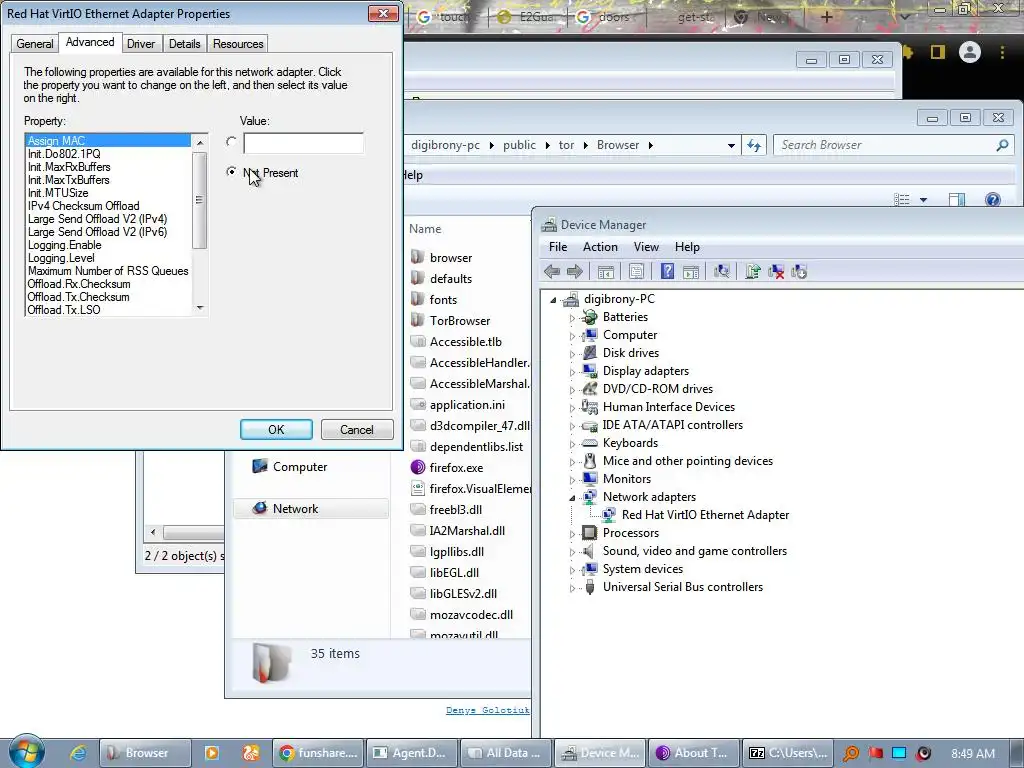Click the Property list scroll down arrow
This screenshot has width=1024, height=768.
tap(200, 308)
